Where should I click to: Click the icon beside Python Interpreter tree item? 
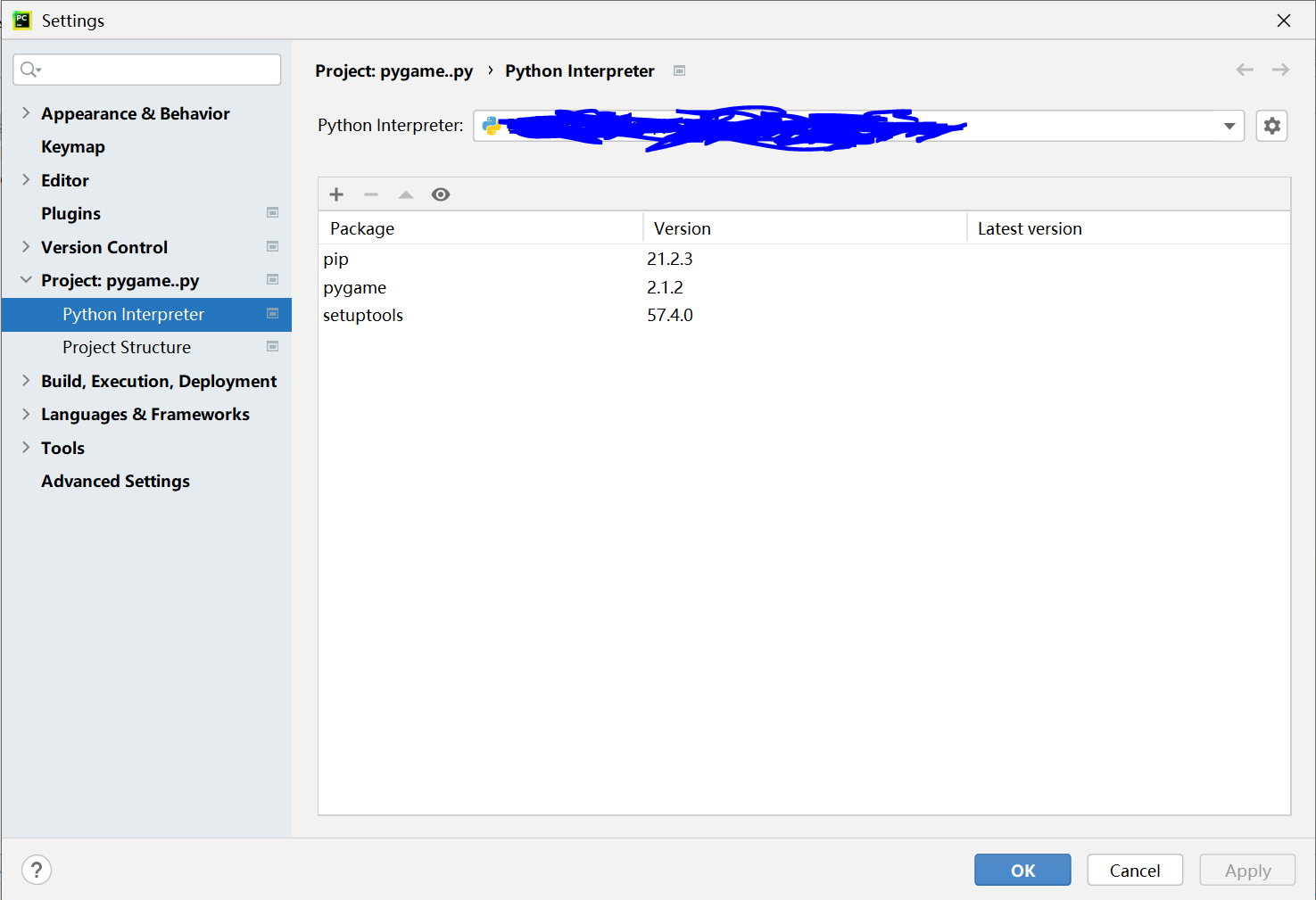(x=273, y=313)
